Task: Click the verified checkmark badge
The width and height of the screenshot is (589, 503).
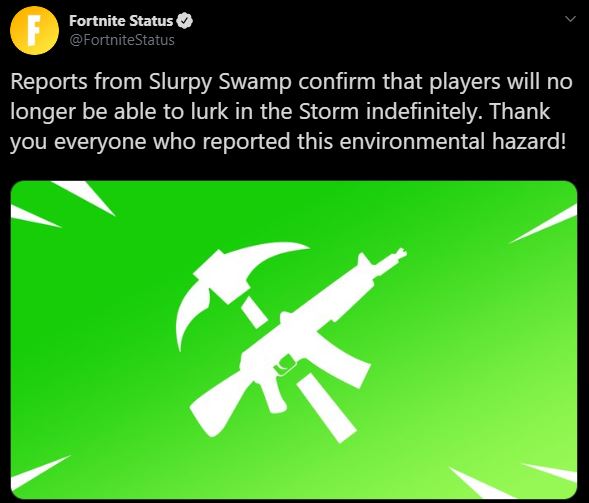Action: (x=184, y=21)
